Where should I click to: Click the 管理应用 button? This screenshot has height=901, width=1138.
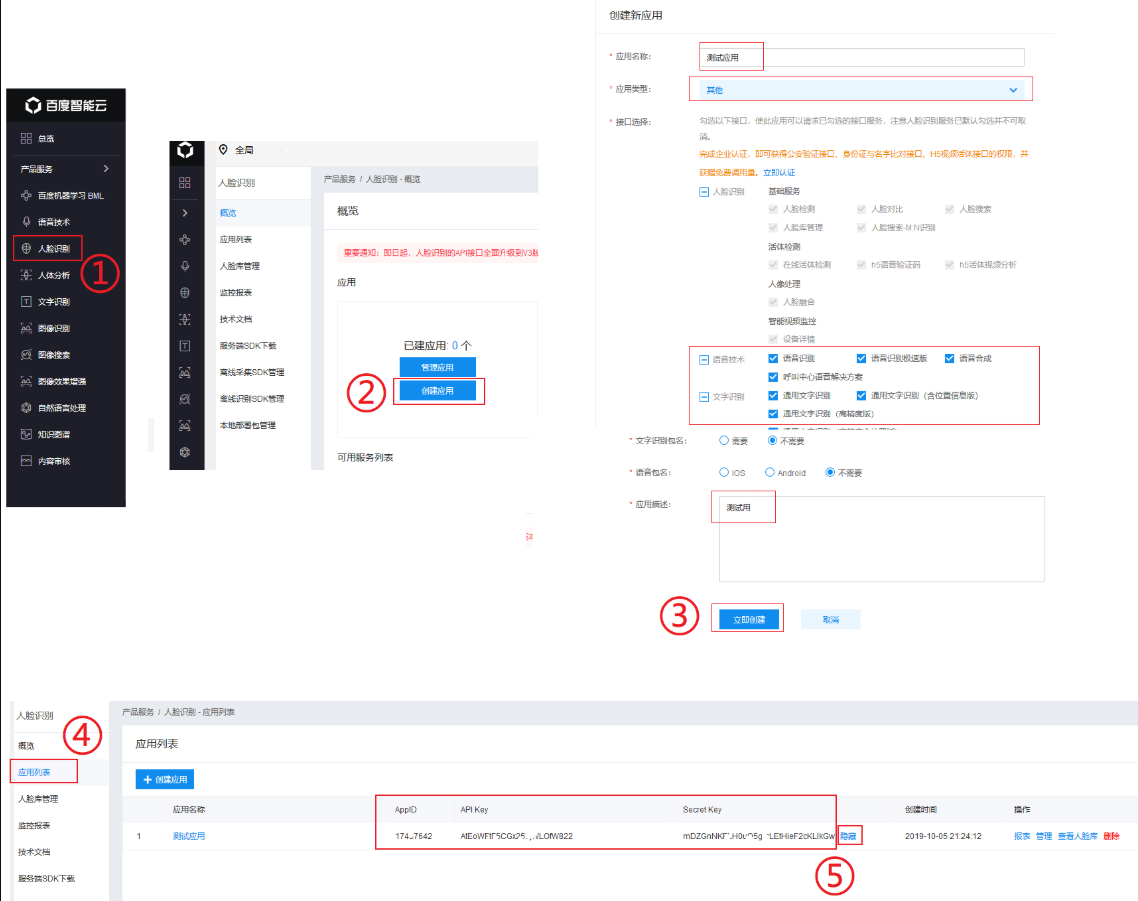tap(438, 367)
